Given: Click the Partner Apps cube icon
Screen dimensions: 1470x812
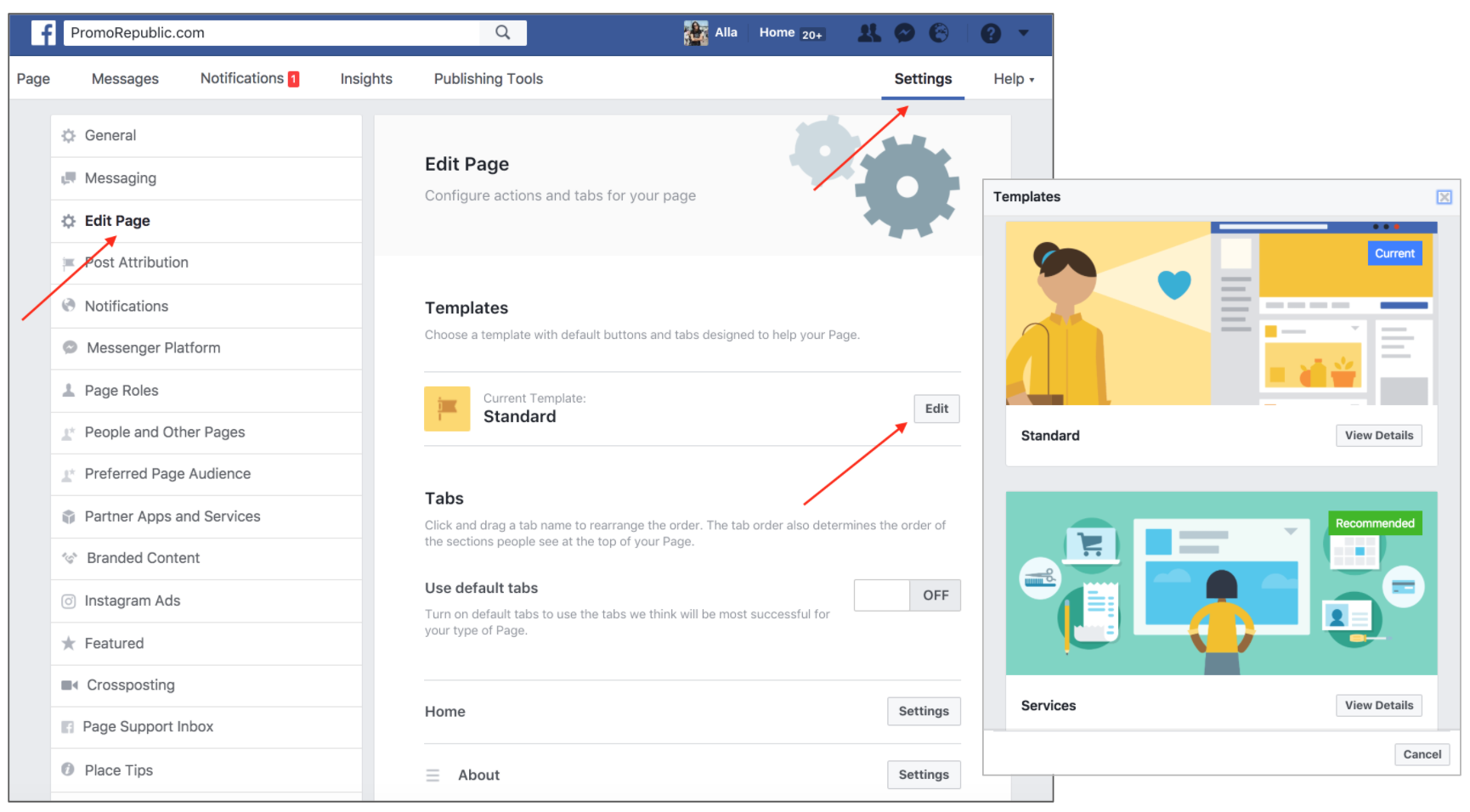Looking at the screenshot, I should point(69,516).
